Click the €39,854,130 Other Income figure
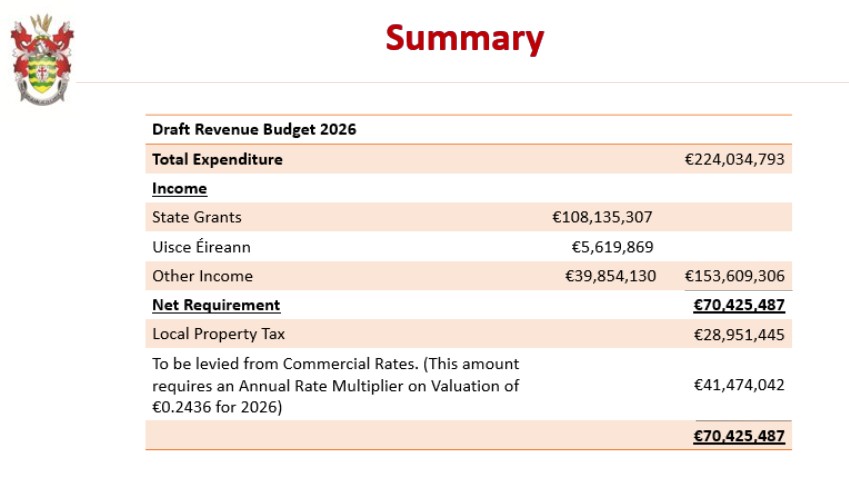The width and height of the screenshot is (849, 483). [x=610, y=276]
